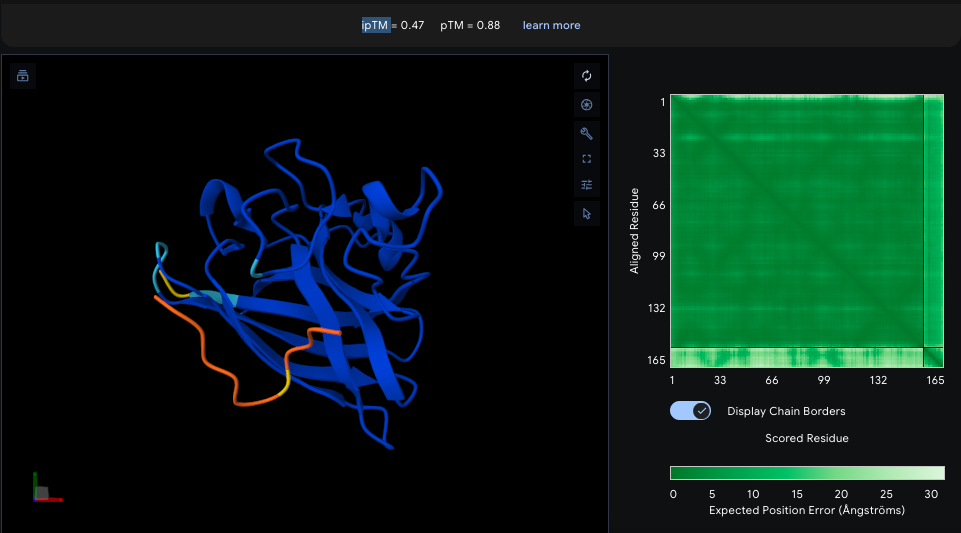Image resolution: width=961 pixels, height=533 pixels.
Task: Click the Expected Position Error color scale bar
Action: click(807, 473)
